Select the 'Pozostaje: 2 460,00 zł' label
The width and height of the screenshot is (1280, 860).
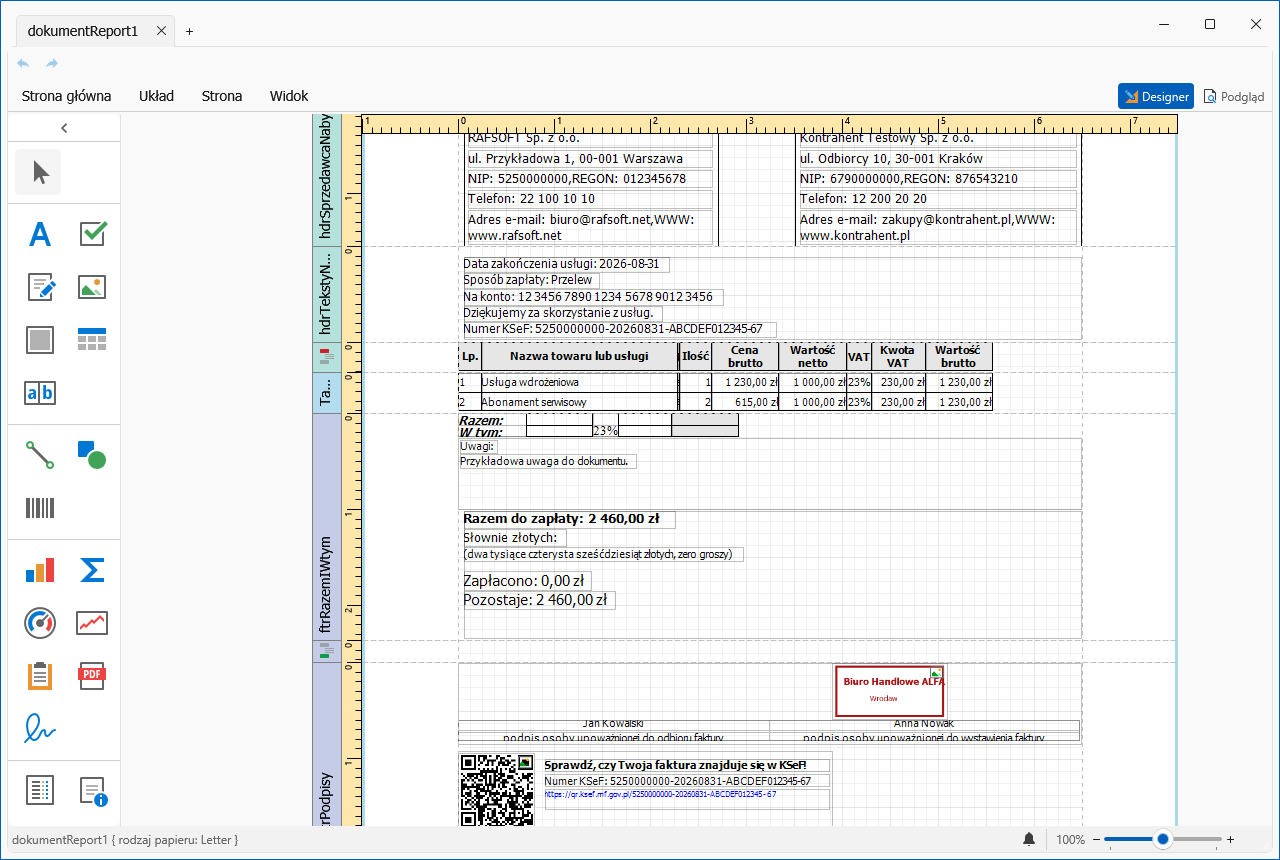[537, 600]
